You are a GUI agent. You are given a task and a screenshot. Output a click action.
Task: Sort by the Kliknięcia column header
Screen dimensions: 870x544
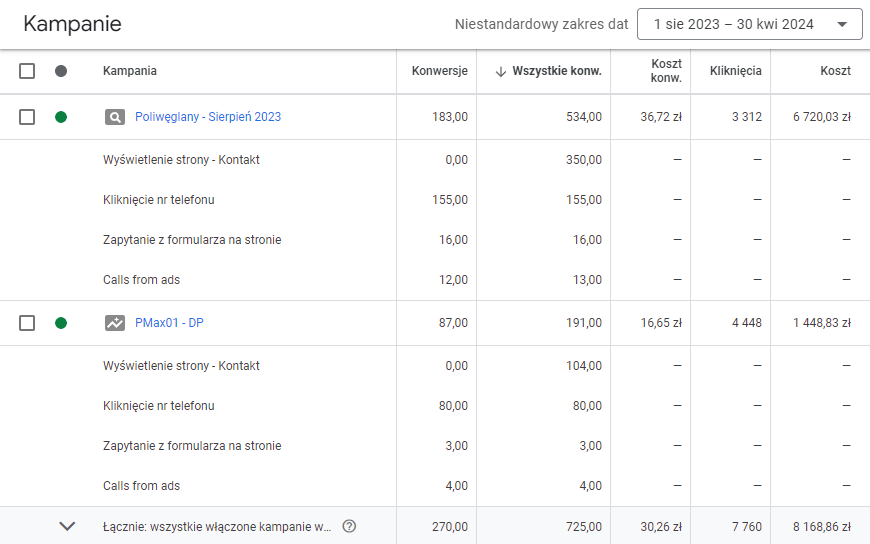tap(735, 71)
